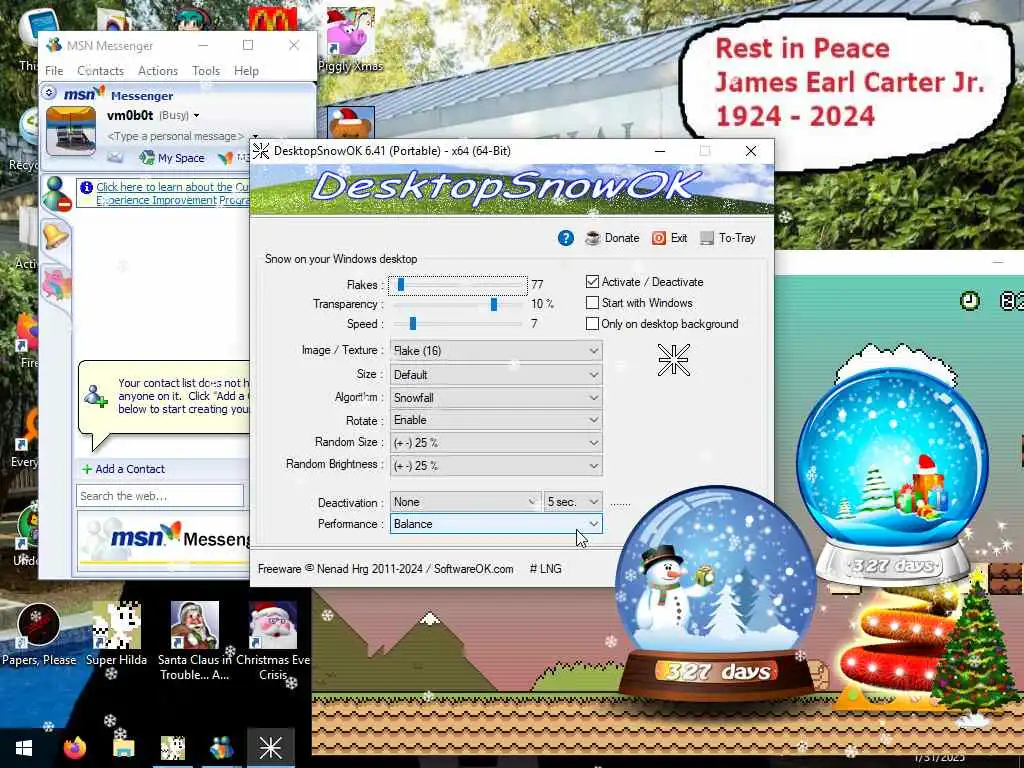Screen dimensions: 1024x768
Task: Click the Donate coffee cup button
Action: click(x=612, y=238)
